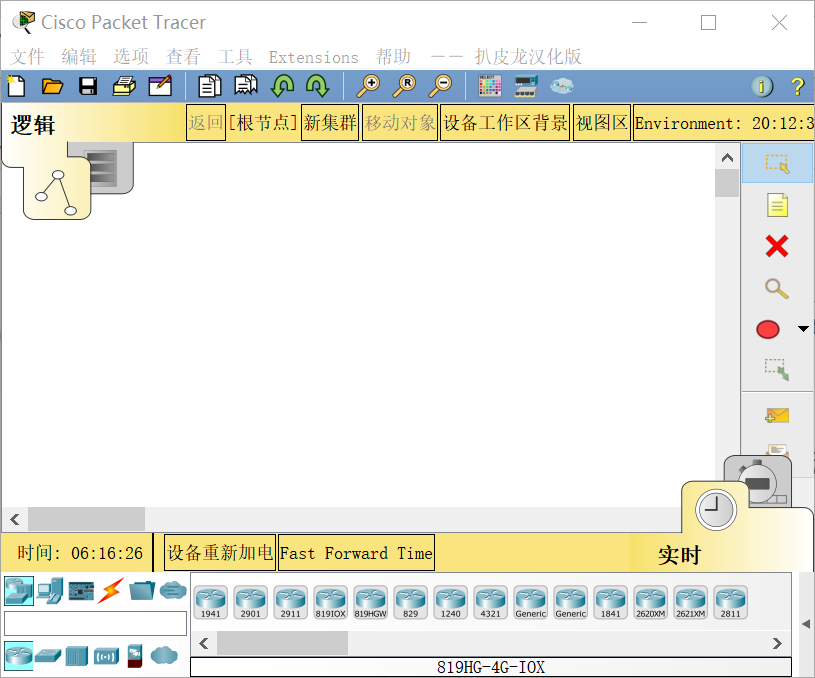Viewport: 815px width, 678px height.
Task: Open the 查看 menu
Action: click(183, 57)
